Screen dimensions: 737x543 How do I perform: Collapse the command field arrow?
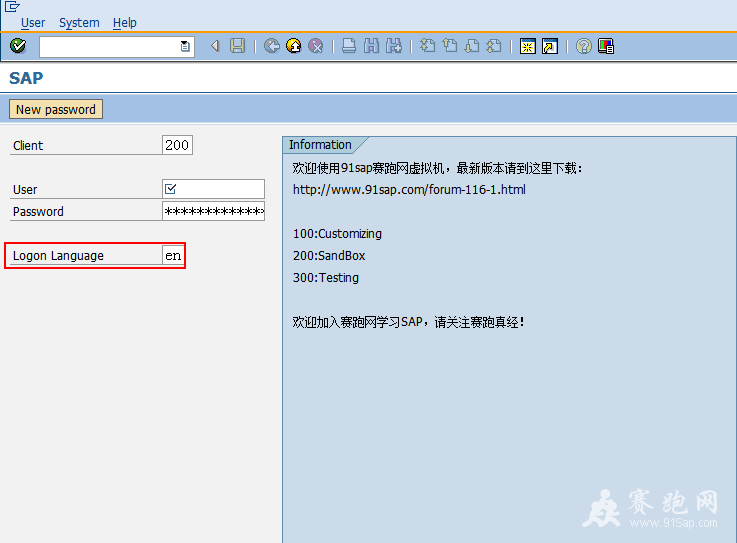[215, 46]
